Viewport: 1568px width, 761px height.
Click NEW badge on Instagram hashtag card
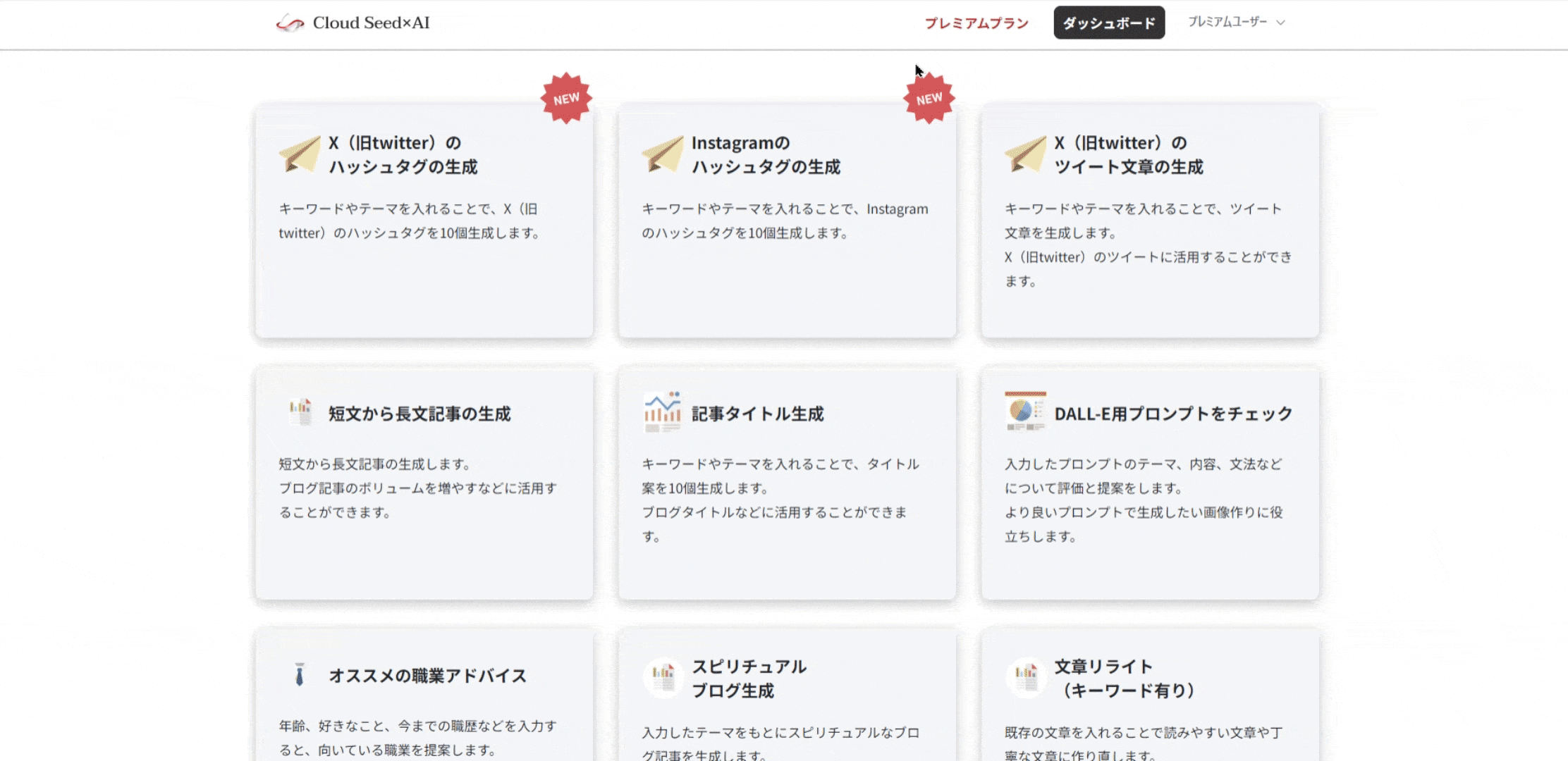coord(929,99)
